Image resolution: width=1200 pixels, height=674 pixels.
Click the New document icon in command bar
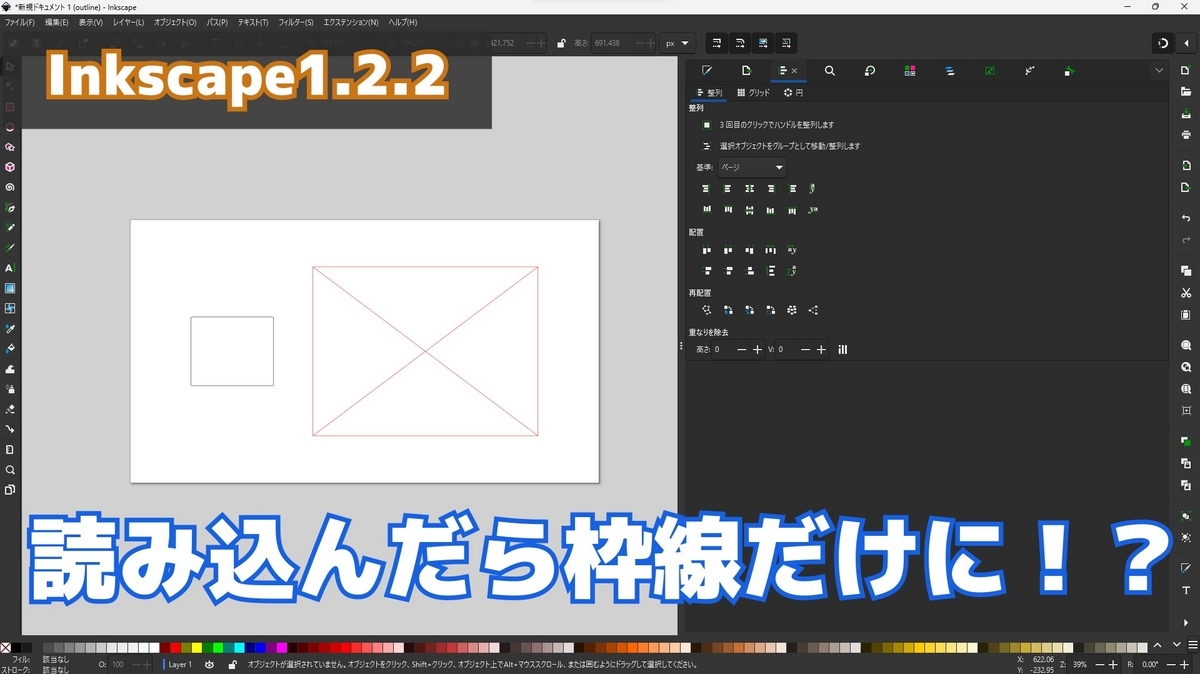point(1186,70)
